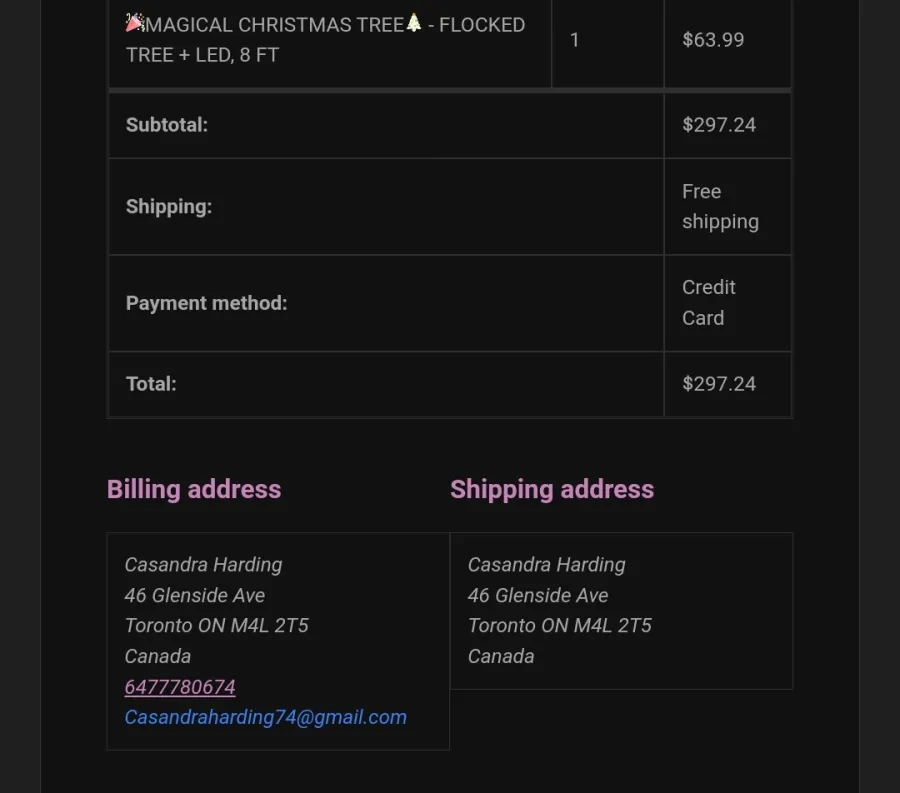900x793 pixels.
Task: Select the Shipping address heading
Action: 552,489
